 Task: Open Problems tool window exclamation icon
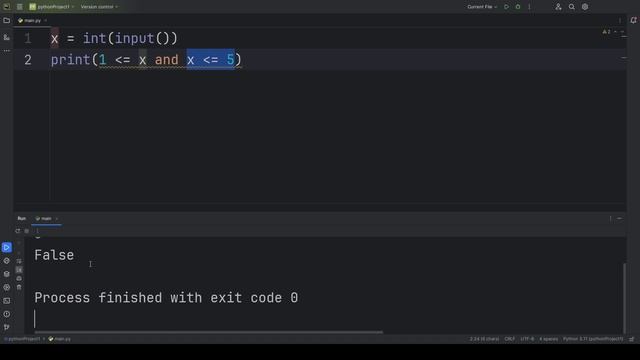click(x=7, y=314)
